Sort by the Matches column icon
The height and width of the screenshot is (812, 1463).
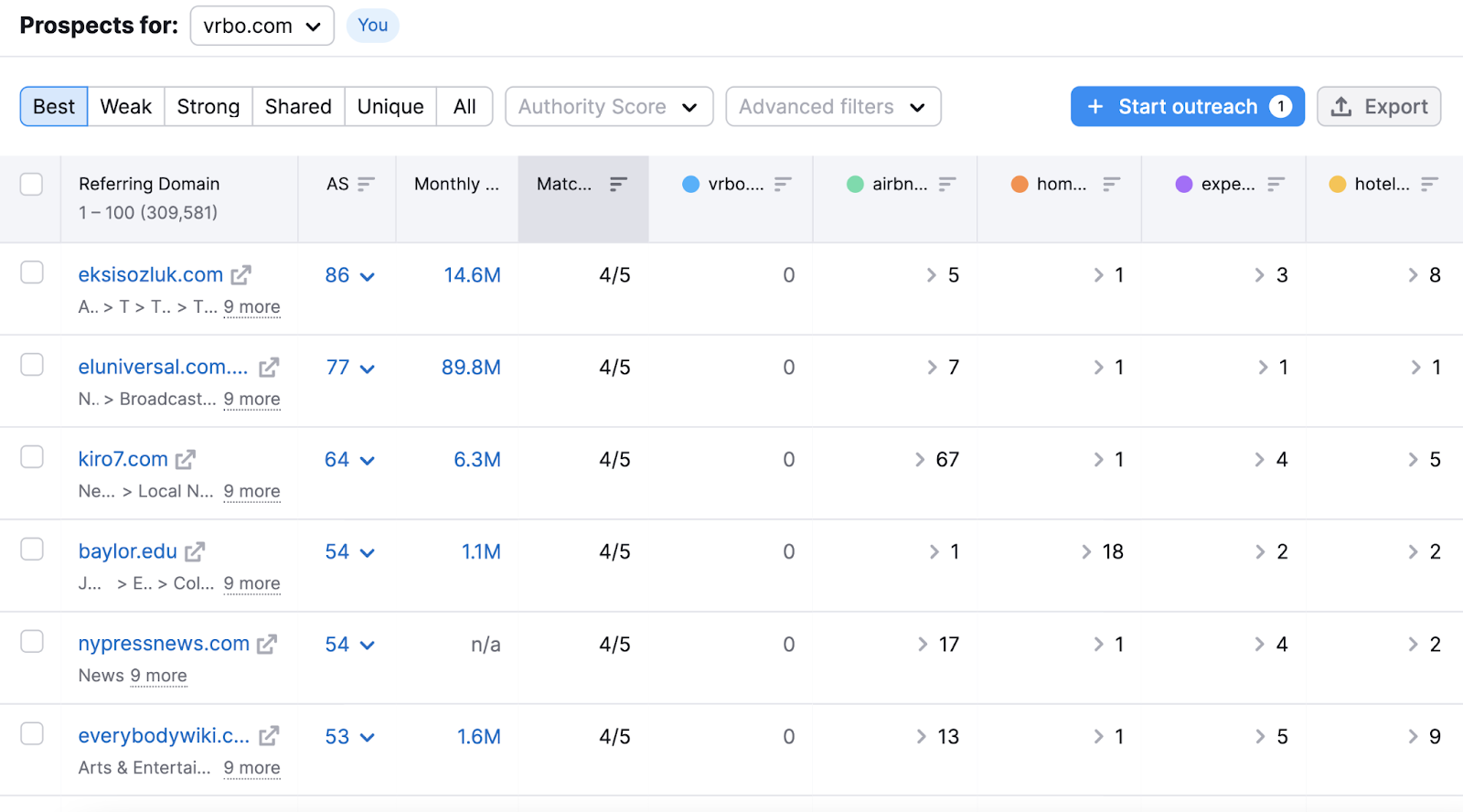[618, 184]
